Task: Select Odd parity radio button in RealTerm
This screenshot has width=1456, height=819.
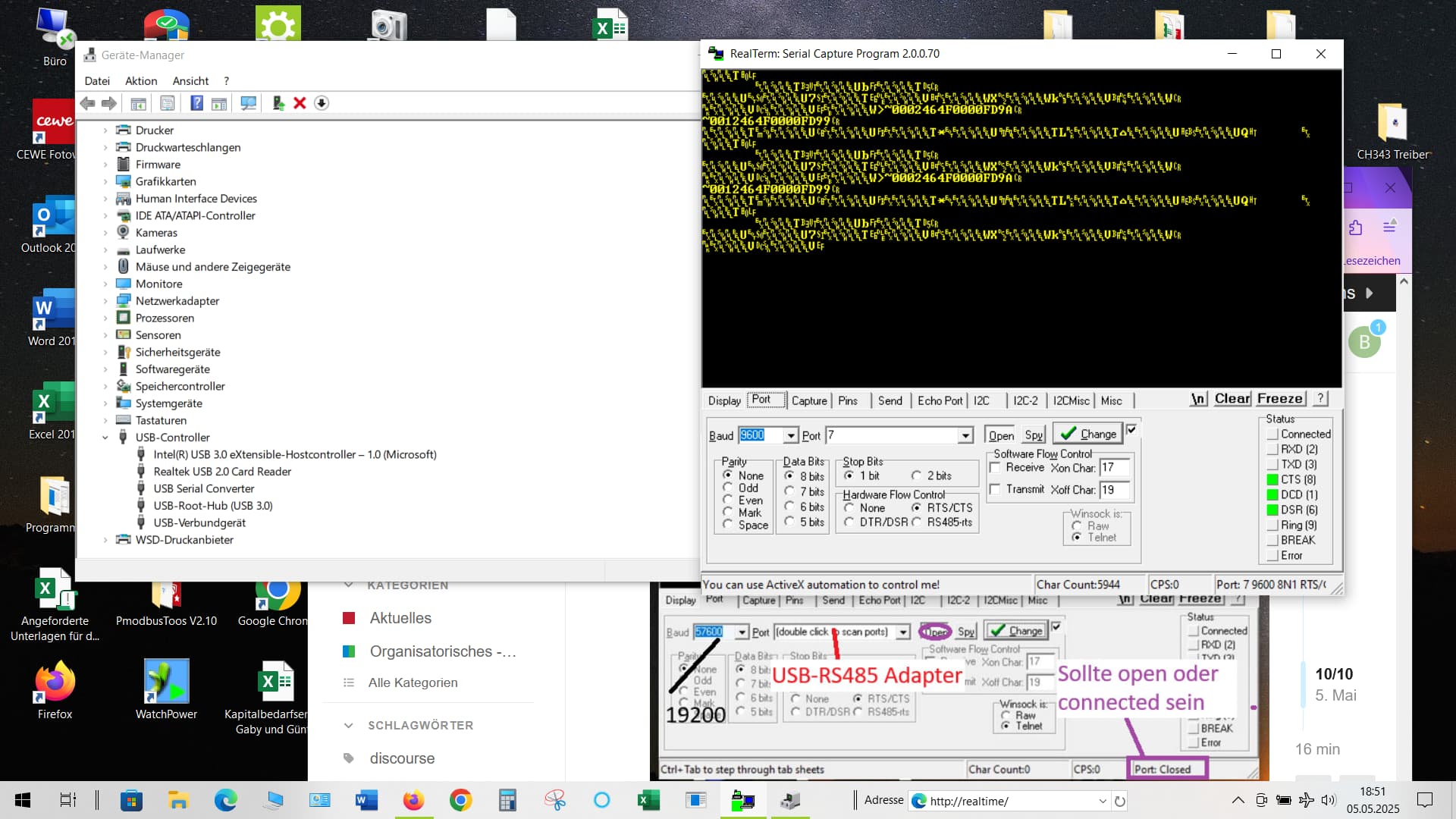Action: click(728, 488)
